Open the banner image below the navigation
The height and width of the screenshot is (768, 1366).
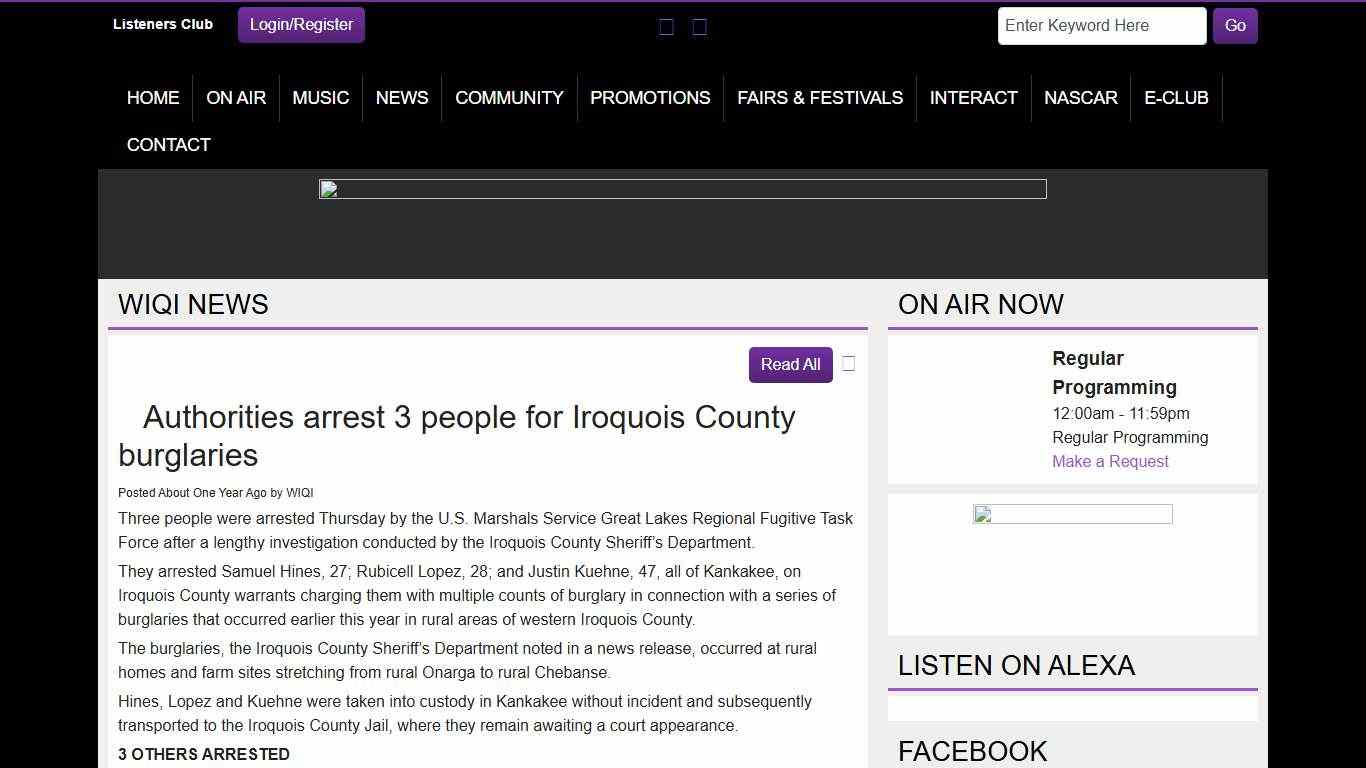click(682, 189)
